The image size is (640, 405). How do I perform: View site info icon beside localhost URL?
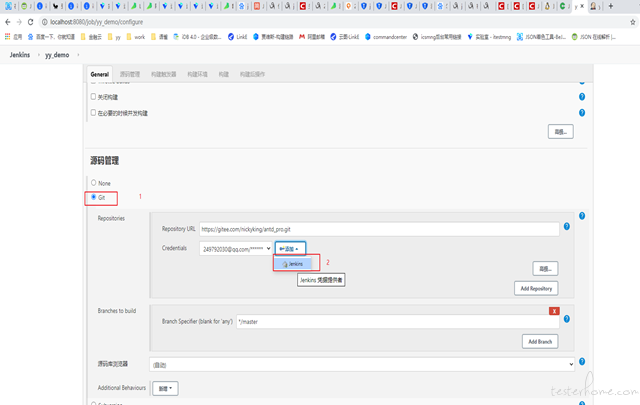click(x=44, y=22)
